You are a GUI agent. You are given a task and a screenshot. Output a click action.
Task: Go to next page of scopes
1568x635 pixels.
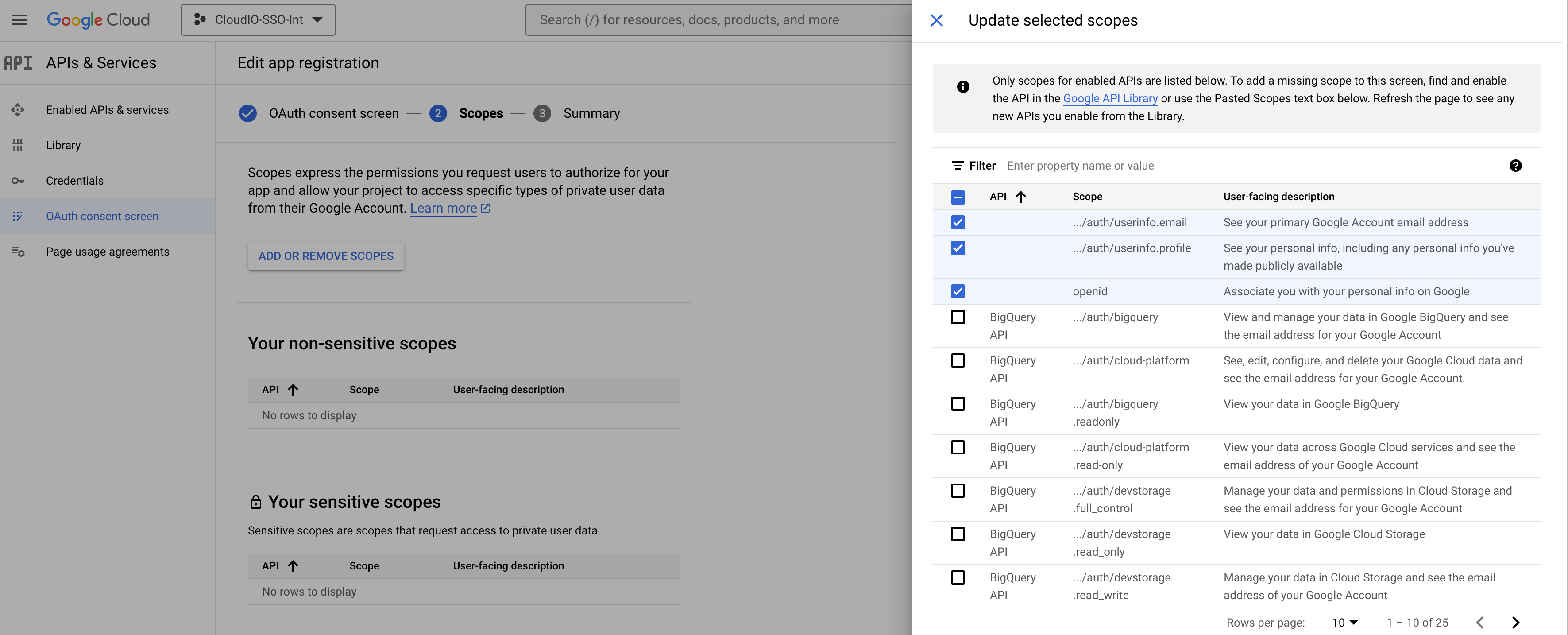pos(1516,622)
